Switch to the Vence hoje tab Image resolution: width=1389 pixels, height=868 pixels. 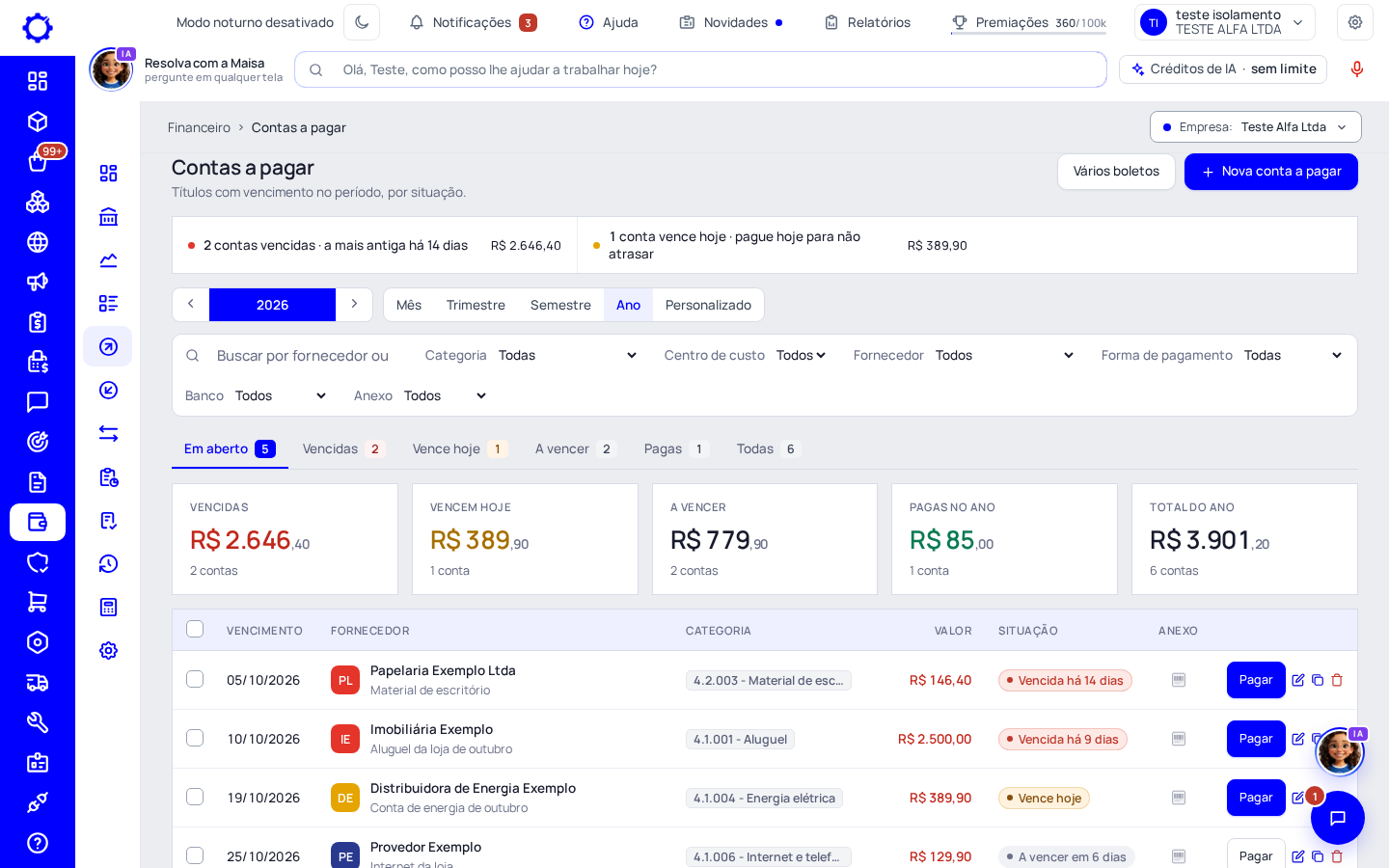click(459, 448)
